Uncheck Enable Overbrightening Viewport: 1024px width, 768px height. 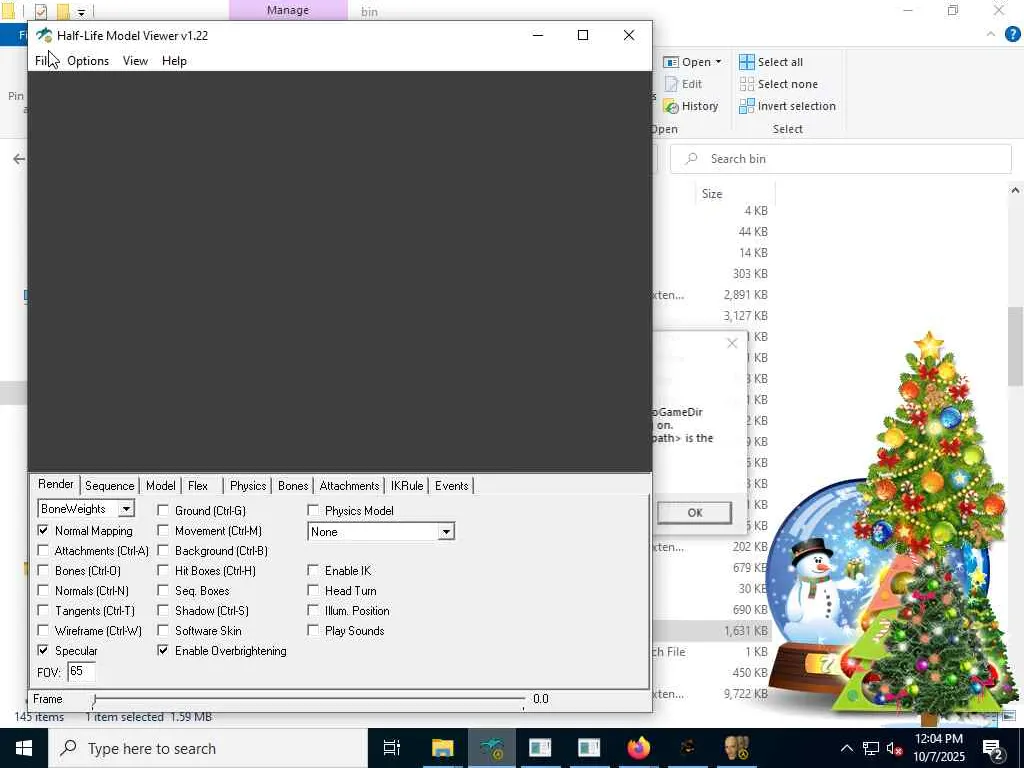tap(163, 650)
